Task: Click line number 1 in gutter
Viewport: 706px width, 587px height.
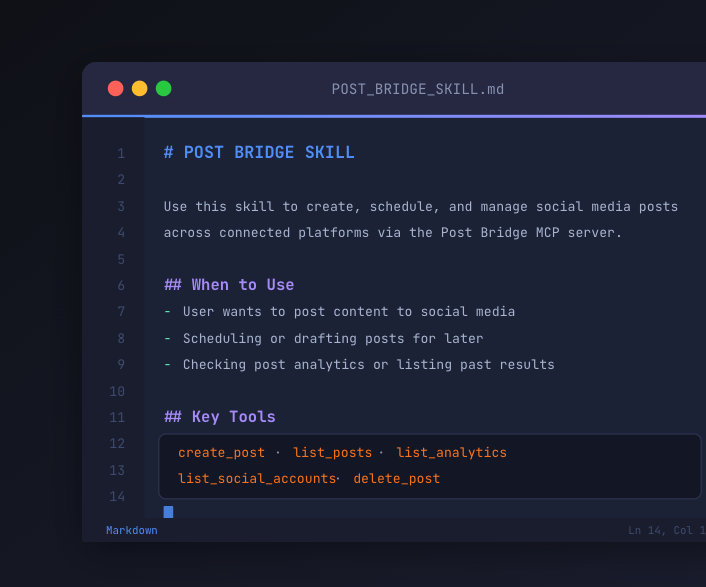Action: [121, 154]
